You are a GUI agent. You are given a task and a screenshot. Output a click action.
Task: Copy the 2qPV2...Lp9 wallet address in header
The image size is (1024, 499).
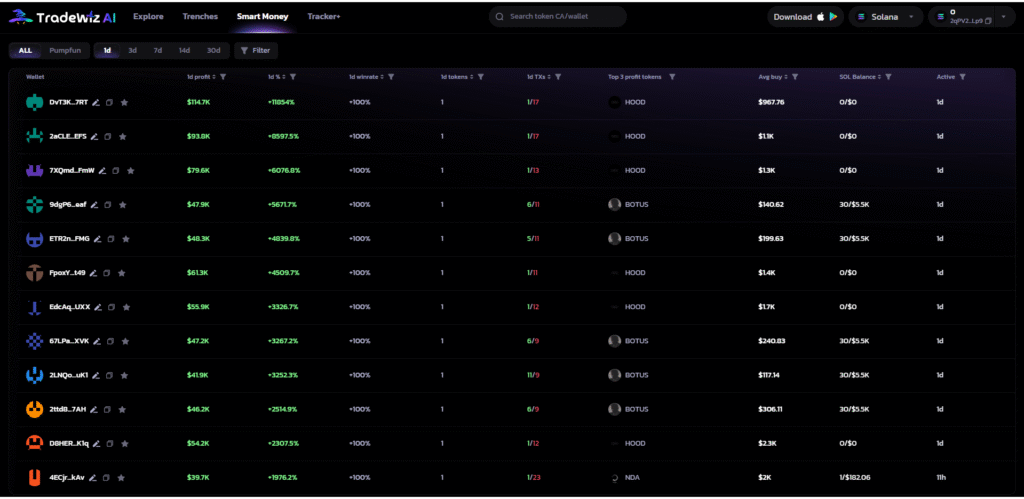click(x=986, y=21)
